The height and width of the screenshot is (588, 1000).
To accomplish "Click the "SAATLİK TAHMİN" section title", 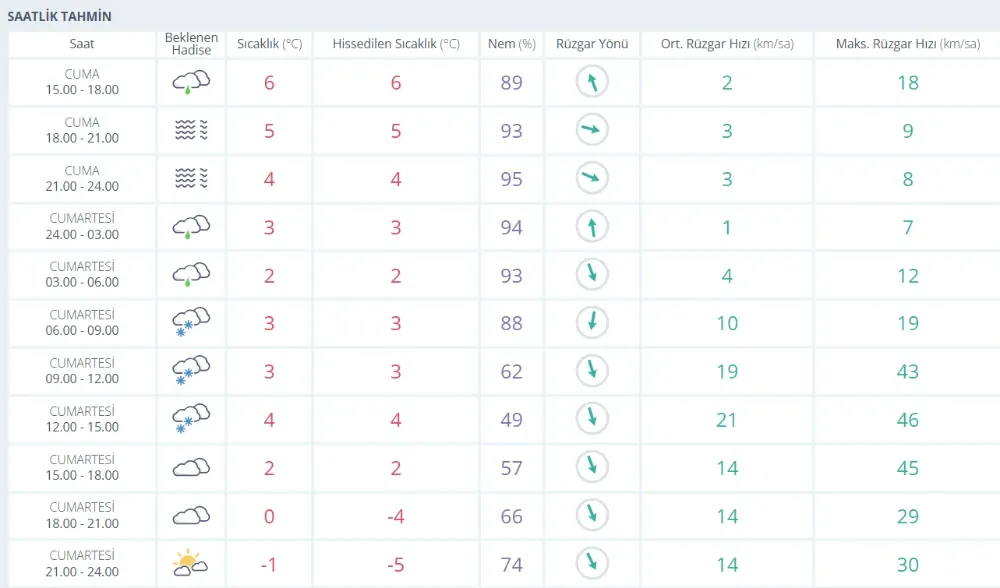I will tap(60, 17).
